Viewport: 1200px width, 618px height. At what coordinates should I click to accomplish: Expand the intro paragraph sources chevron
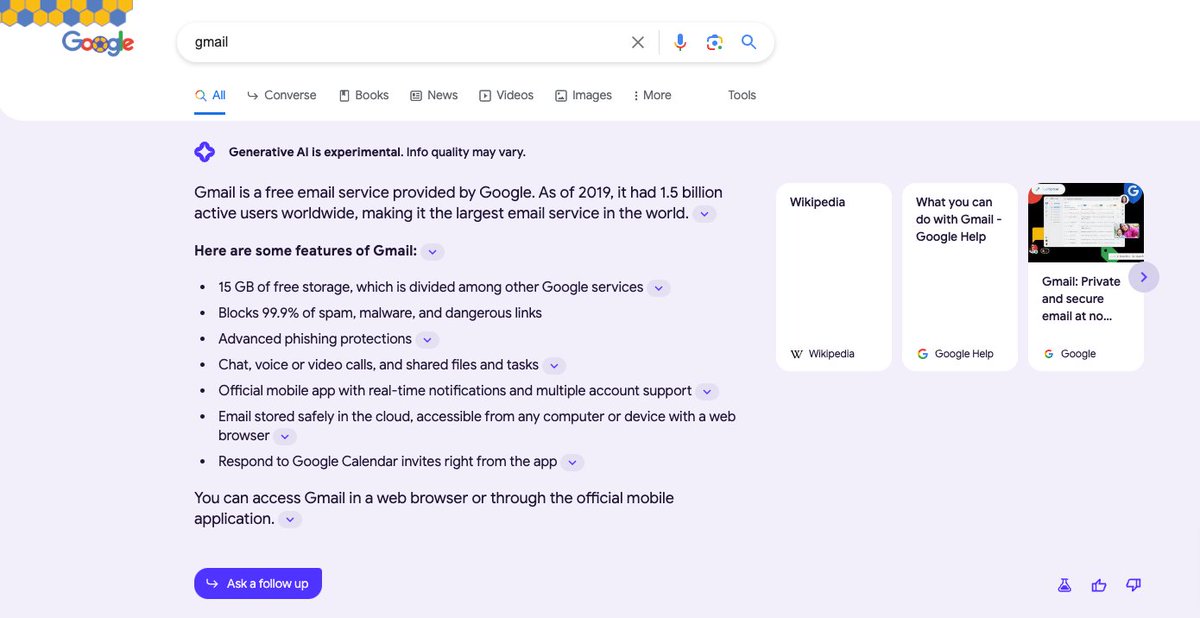click(x=704, y=214)
